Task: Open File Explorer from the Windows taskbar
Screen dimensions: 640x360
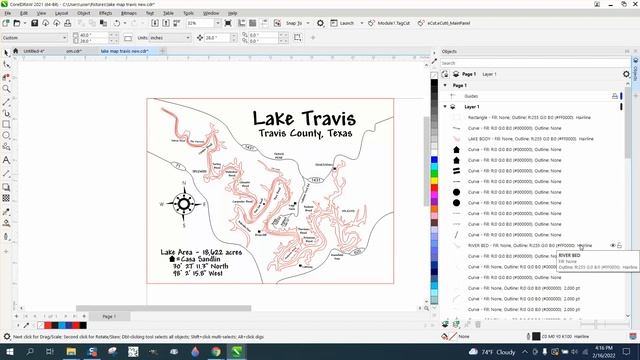Action: tap(71, 351)
